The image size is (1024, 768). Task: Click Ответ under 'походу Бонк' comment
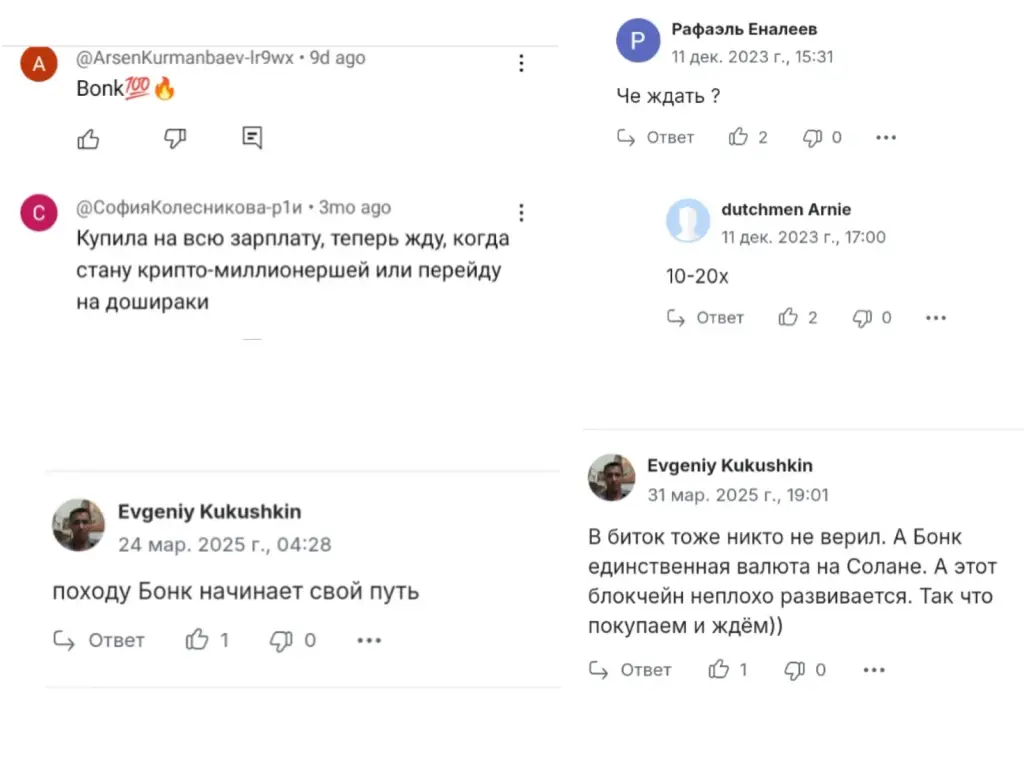point(99,640)
